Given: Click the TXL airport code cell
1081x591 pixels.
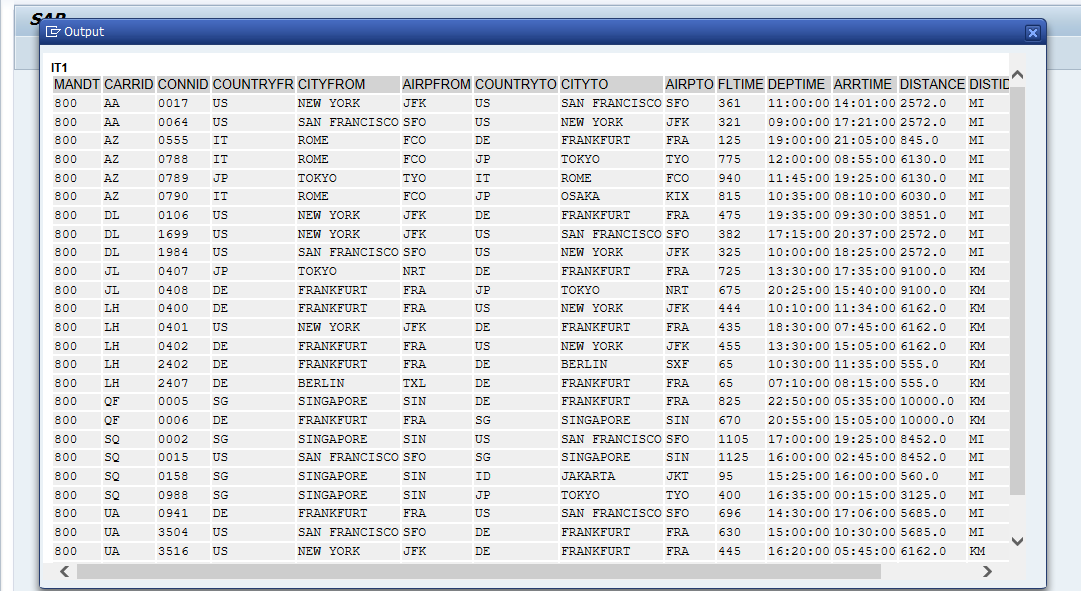Looking at the screenshot, I should (436, 383).
